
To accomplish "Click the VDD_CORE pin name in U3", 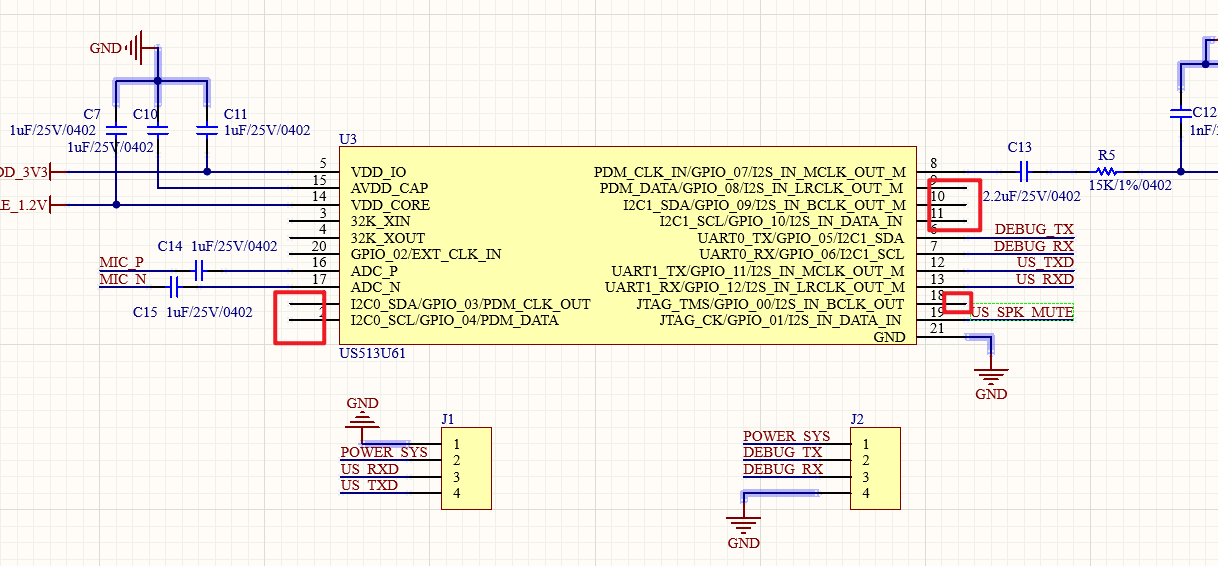I will pos(391,205).
